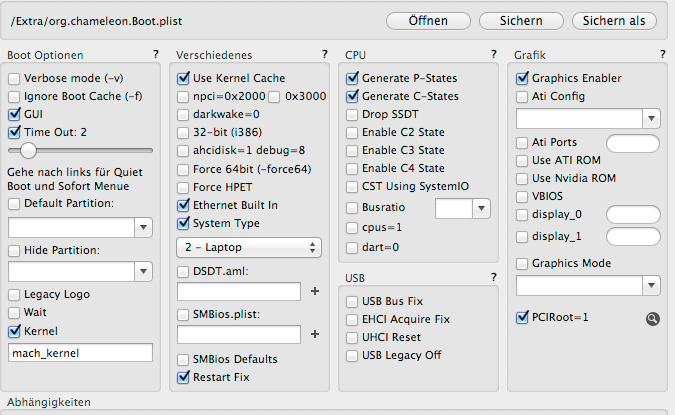
Task: Open help question mark for Grafik section
Action: 663,54
